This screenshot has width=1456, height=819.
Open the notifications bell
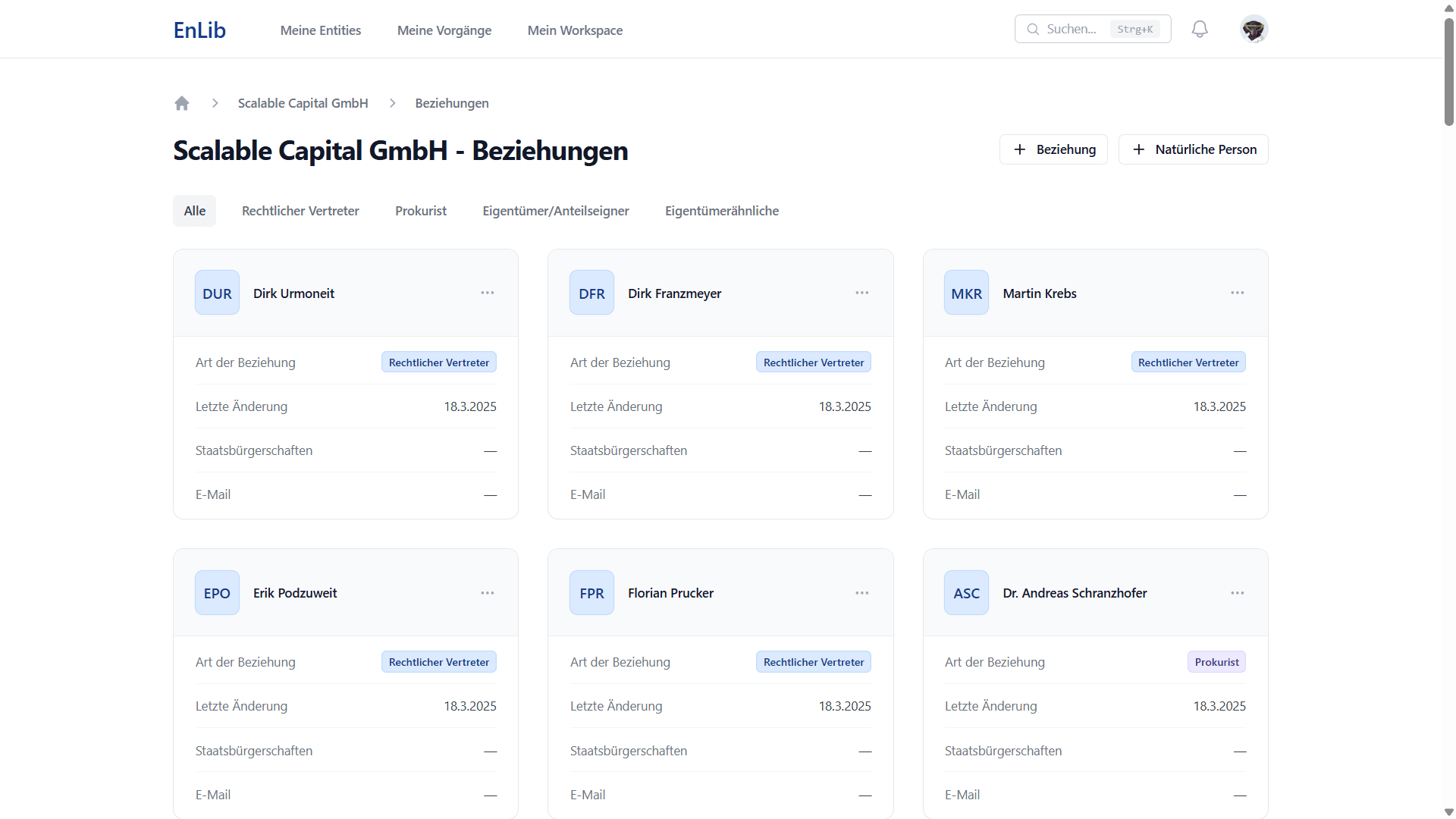pos(1199,30)
